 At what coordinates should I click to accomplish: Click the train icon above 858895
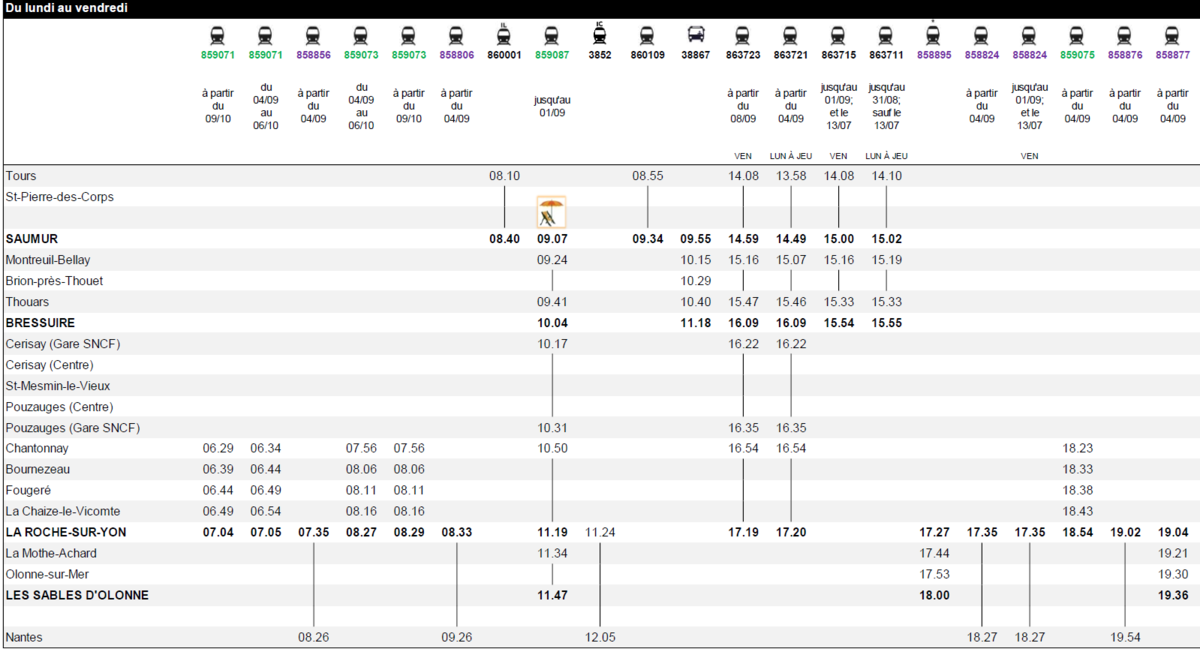[x=933, y=35]
